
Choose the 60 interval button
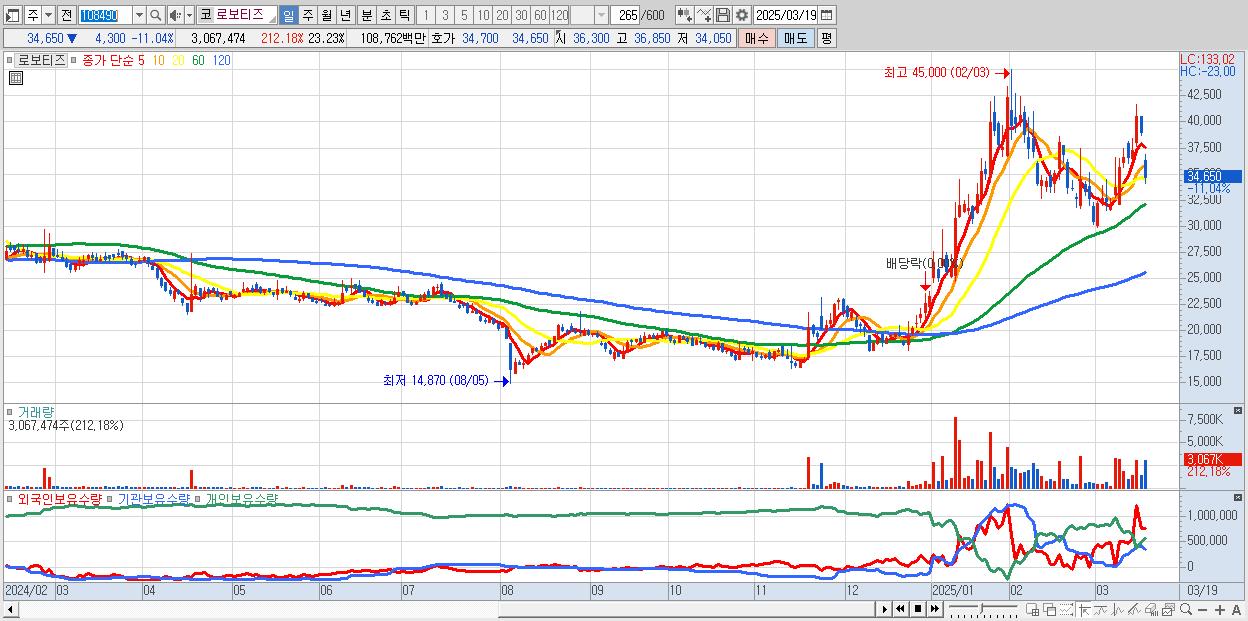coord(540,16)
